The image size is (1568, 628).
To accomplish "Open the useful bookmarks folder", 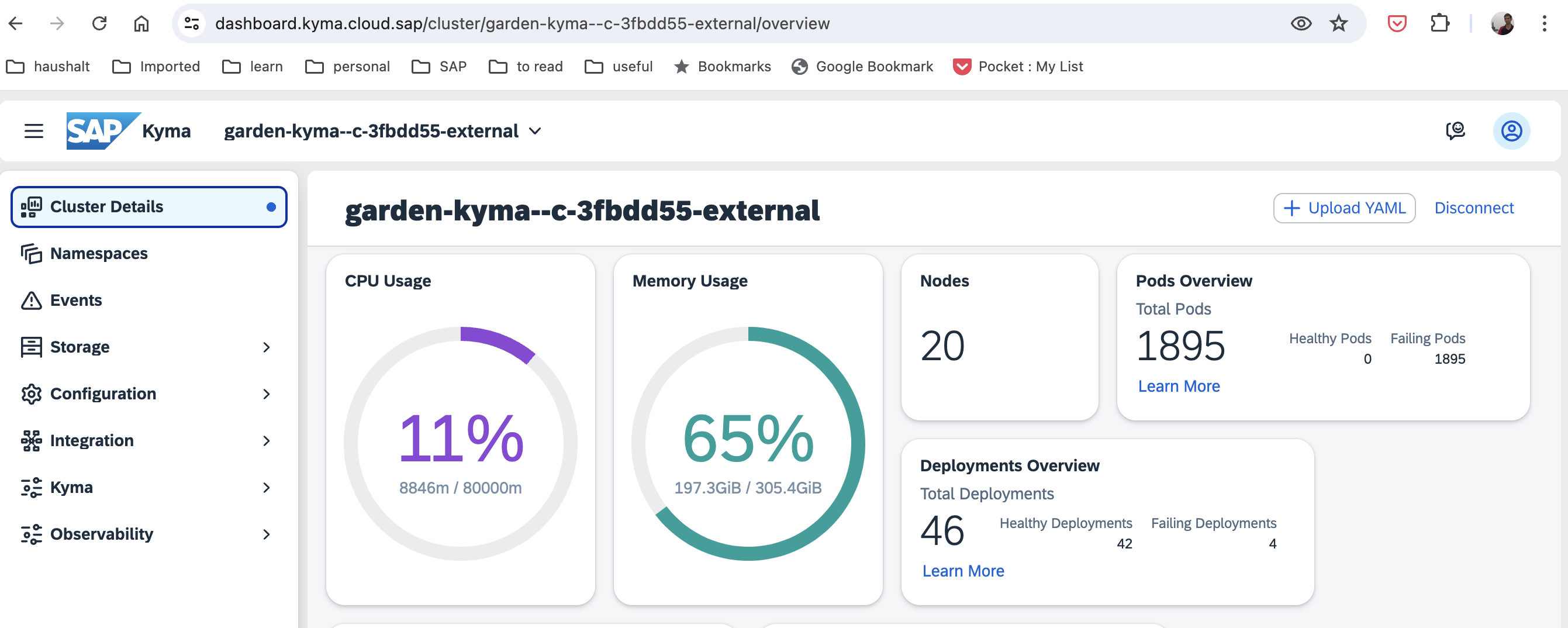I will [619, 66].
